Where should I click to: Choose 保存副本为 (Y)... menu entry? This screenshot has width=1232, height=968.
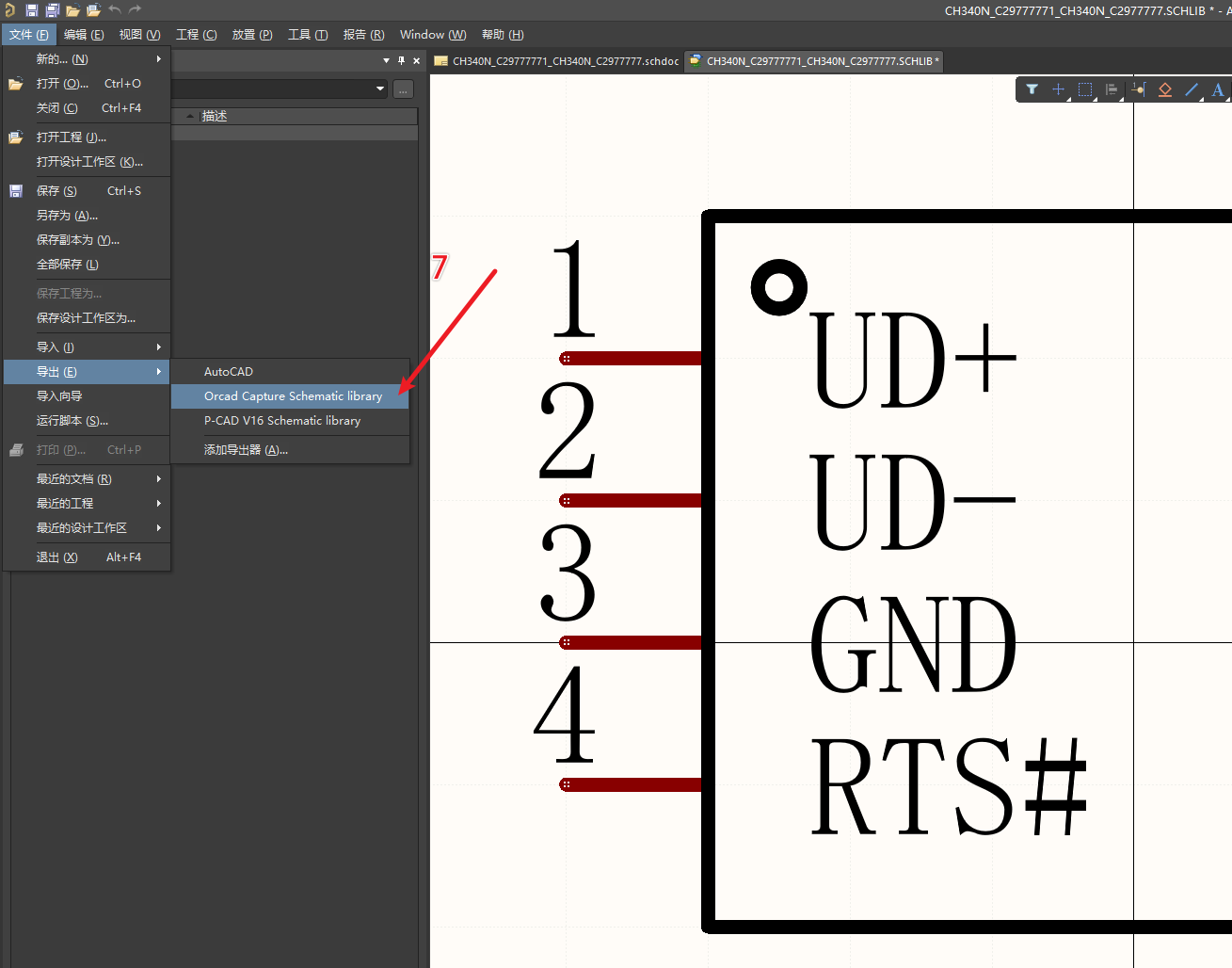point(87,240)
